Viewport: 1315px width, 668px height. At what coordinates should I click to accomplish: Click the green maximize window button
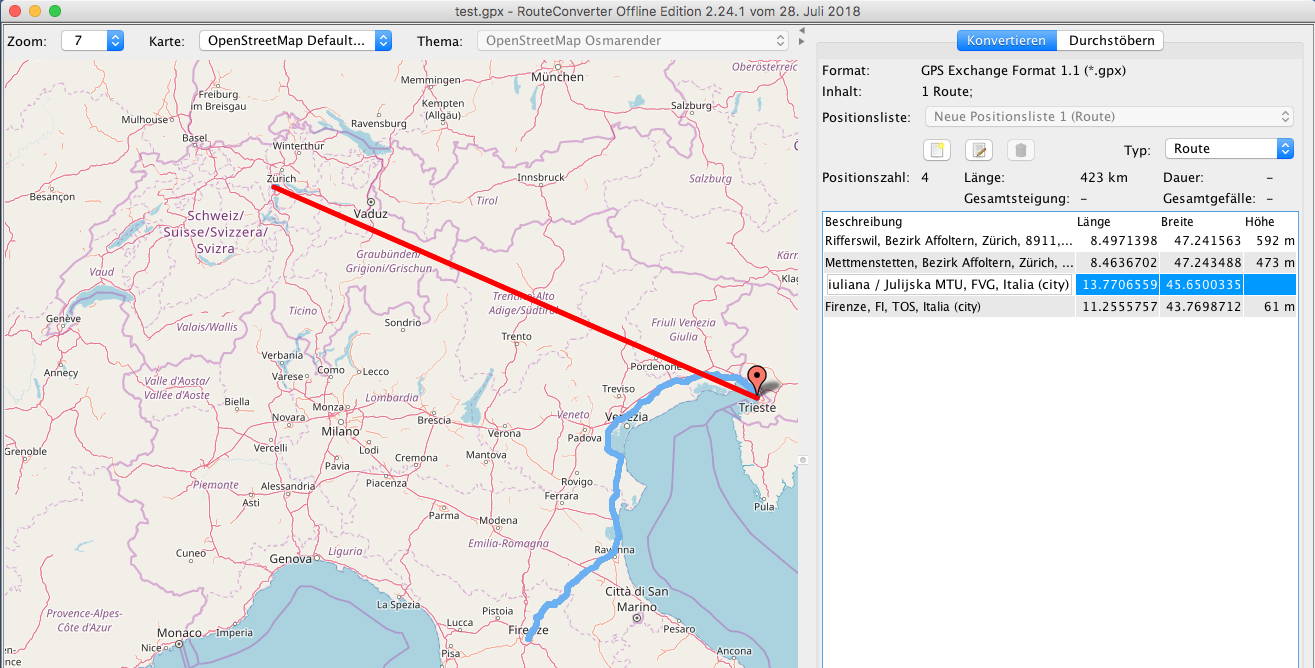(54, 11)
